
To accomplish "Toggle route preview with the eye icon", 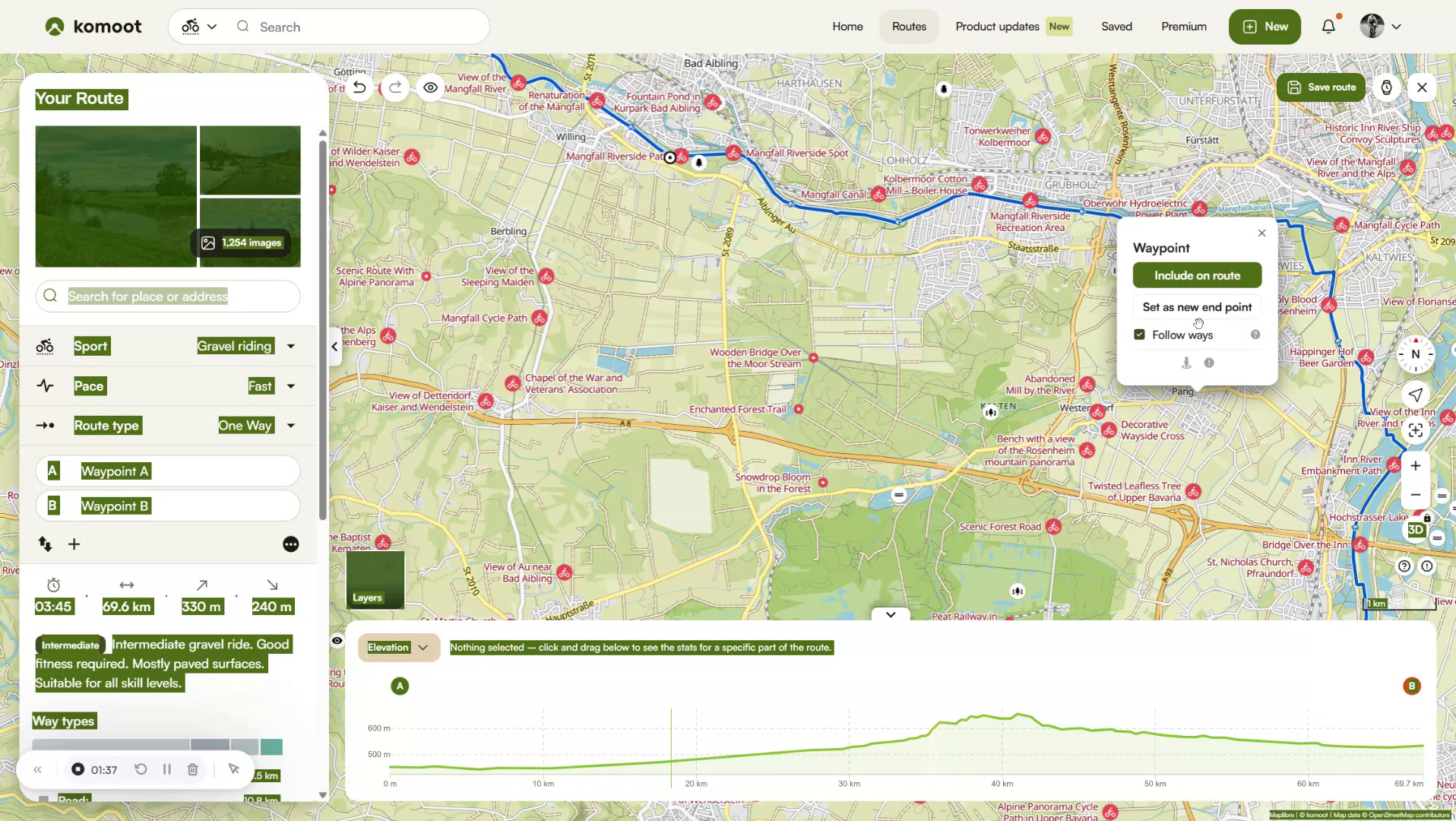I will pyautogui.click(x=430, y=87).
